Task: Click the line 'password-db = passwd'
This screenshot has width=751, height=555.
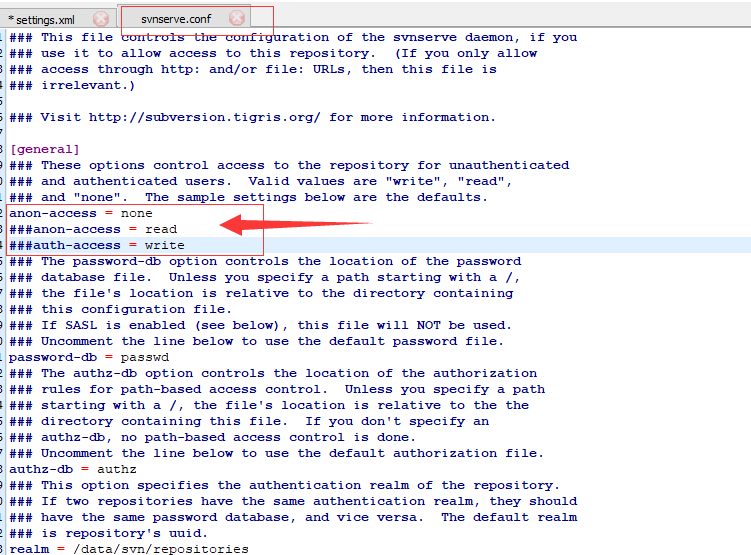Action: click(89, 357)
